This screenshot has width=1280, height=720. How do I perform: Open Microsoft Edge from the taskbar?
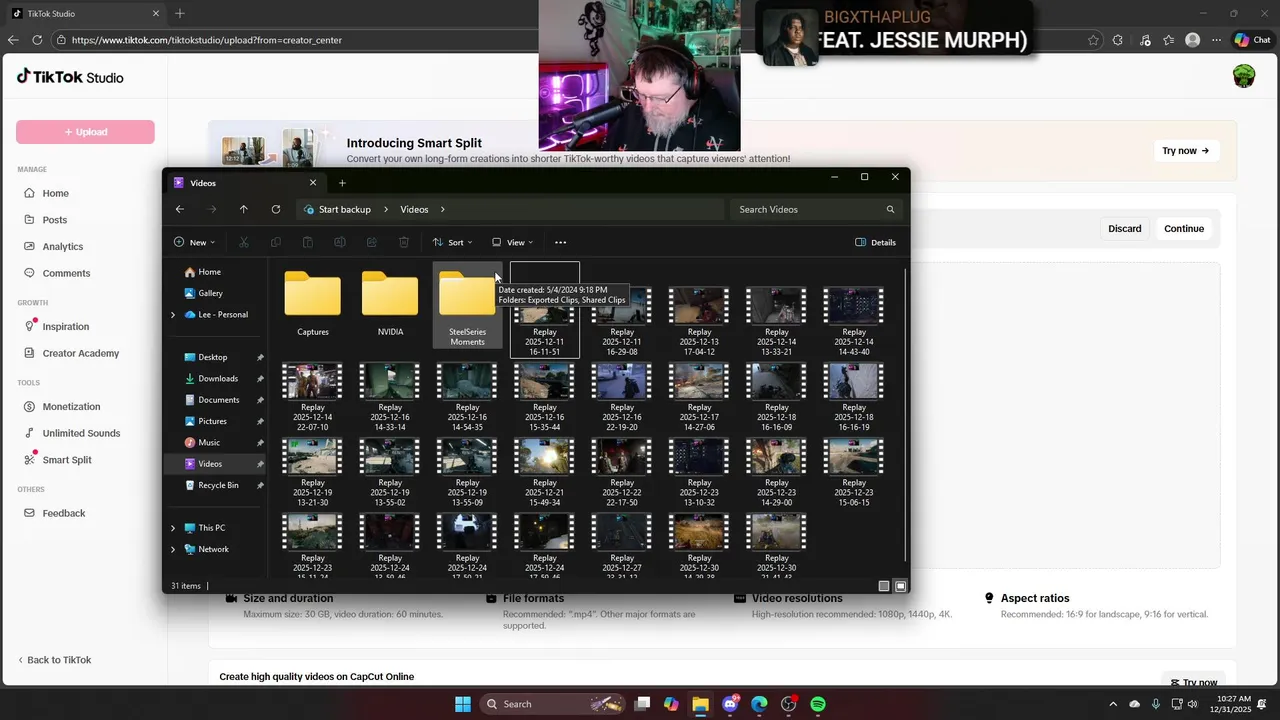click(759, 704)
